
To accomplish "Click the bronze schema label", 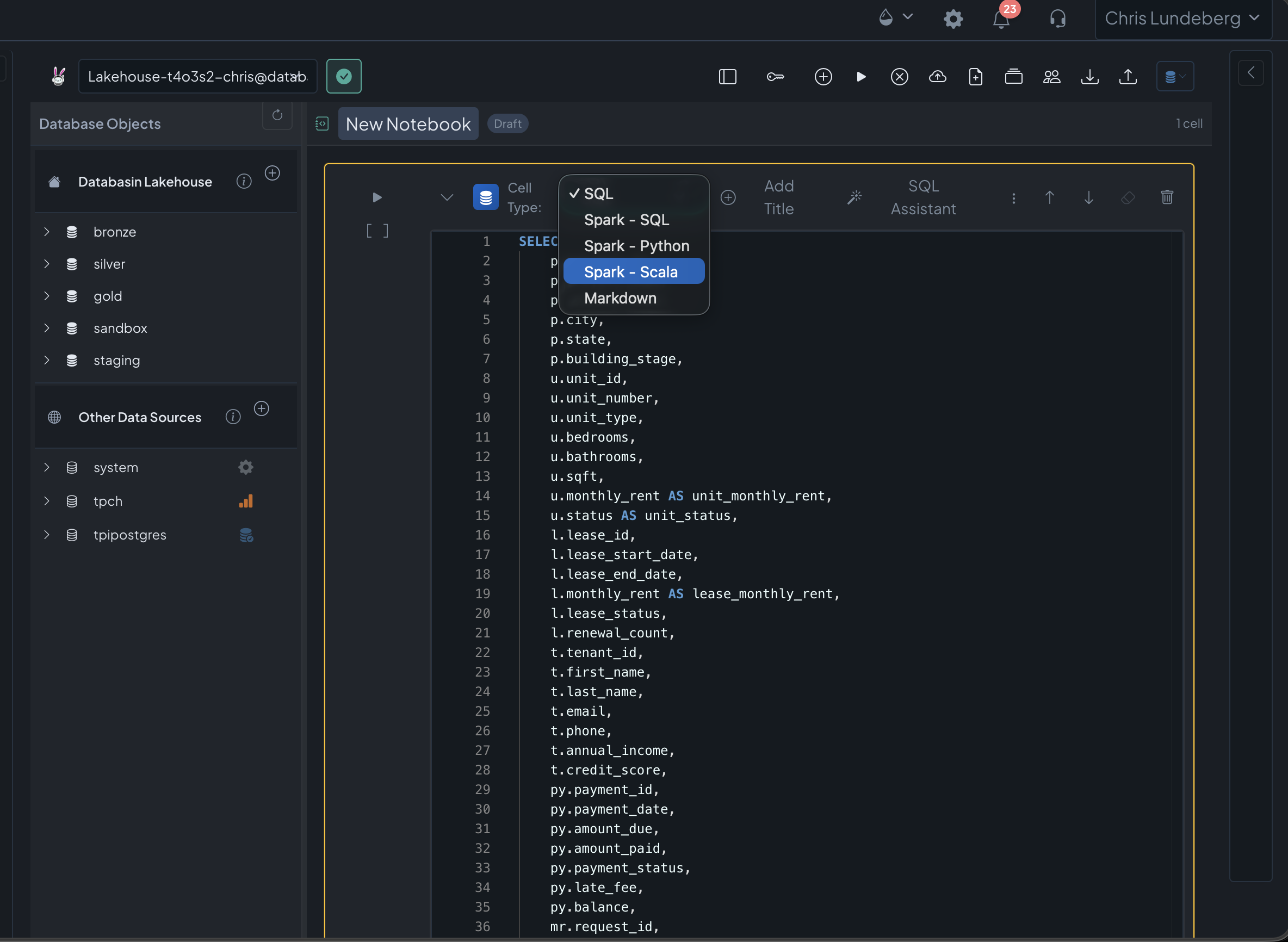I will (x=115, y=232).
